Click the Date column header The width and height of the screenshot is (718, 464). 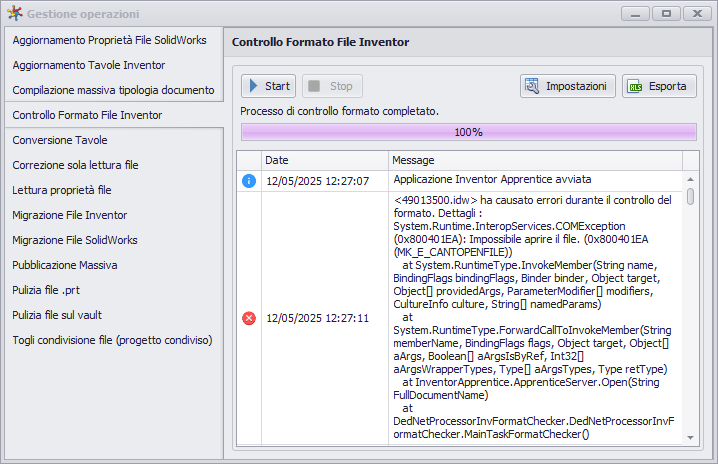(325, 160)
